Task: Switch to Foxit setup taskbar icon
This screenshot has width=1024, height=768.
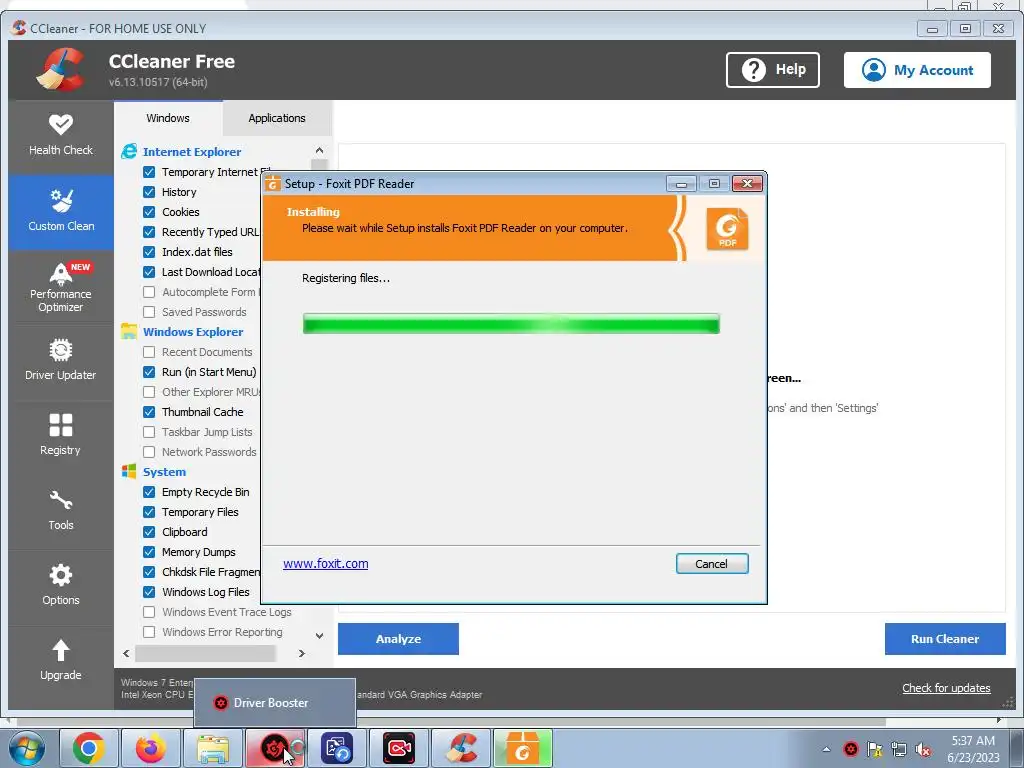Action: tap(522, 748)
